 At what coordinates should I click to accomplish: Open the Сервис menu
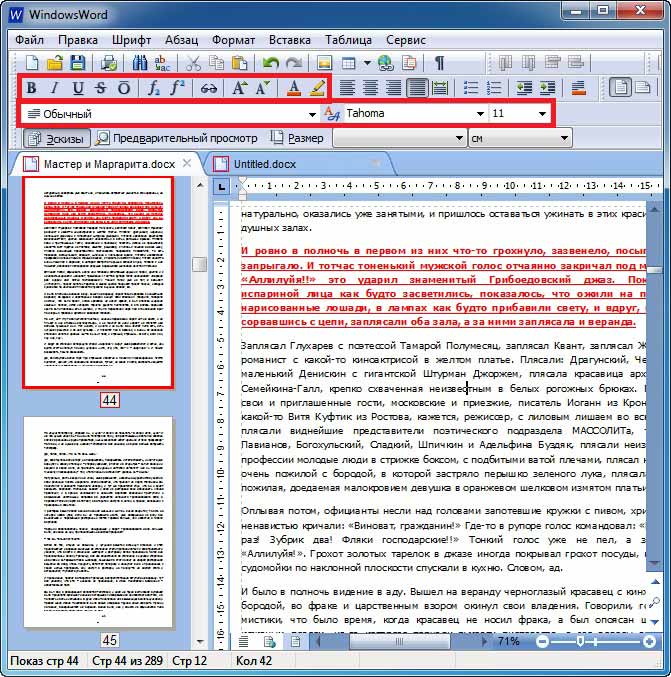click(406, 40)
